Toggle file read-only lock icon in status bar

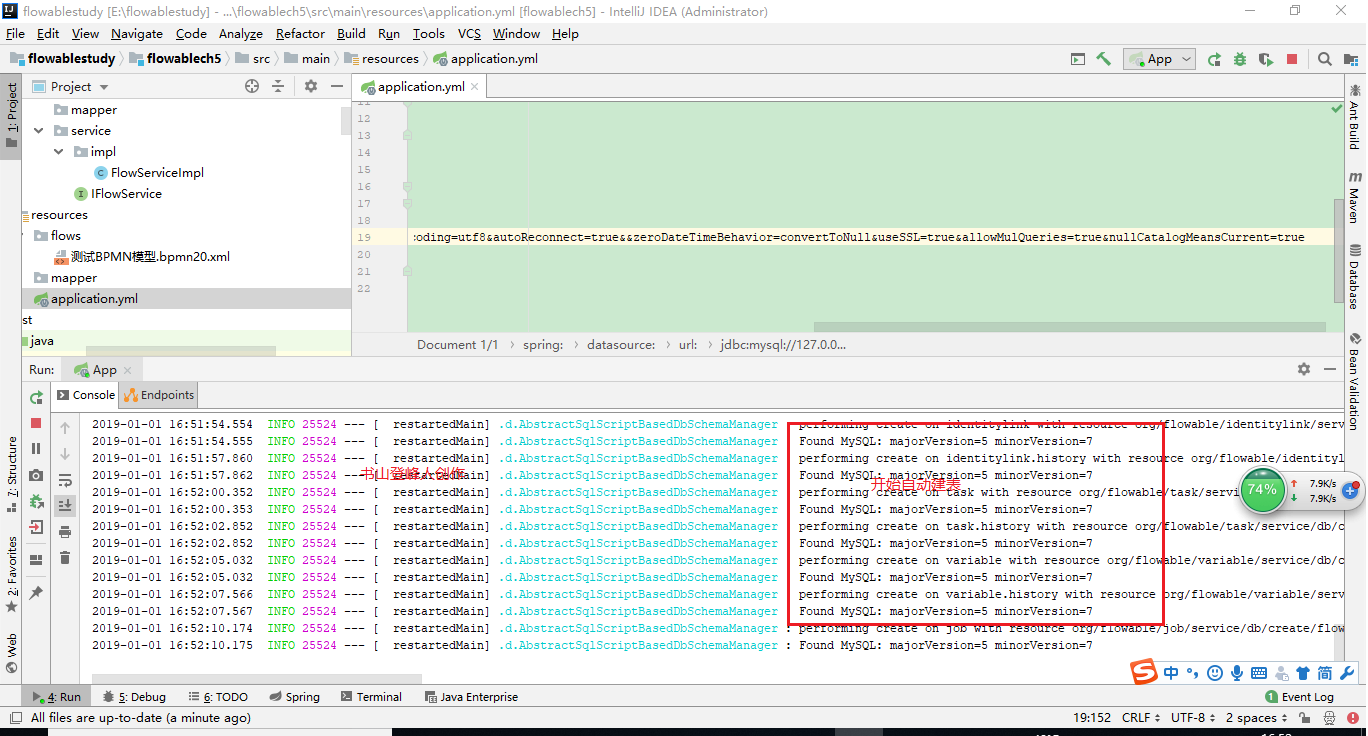pyautogui.click(x=1303, y=718)
